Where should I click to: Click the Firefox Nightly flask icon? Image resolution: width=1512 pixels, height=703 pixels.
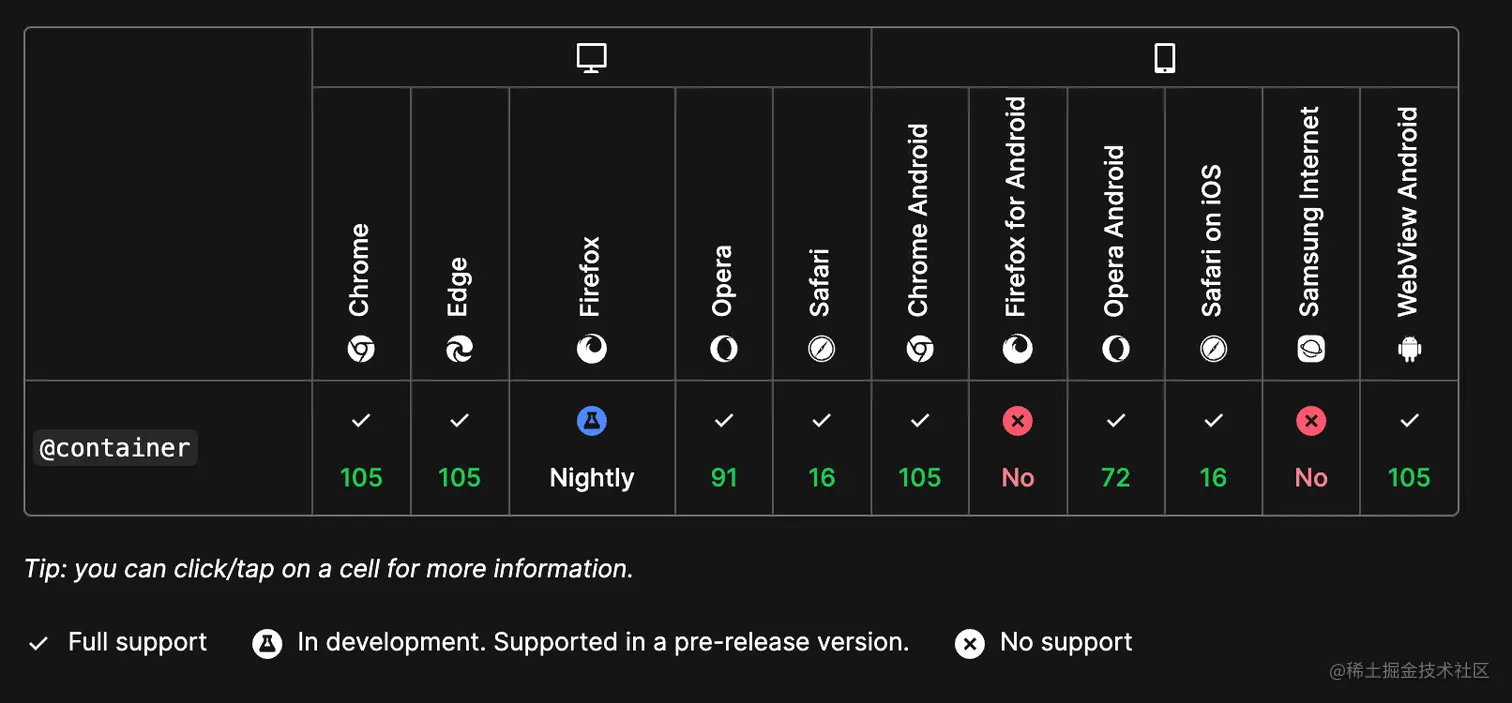click(592, 421)
